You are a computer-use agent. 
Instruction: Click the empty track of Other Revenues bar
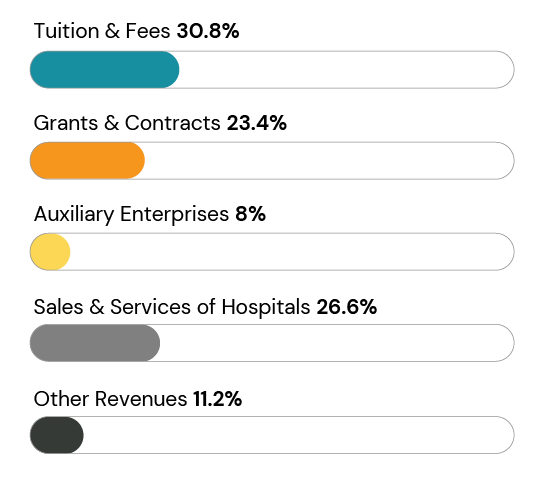[x=299, y=435]
